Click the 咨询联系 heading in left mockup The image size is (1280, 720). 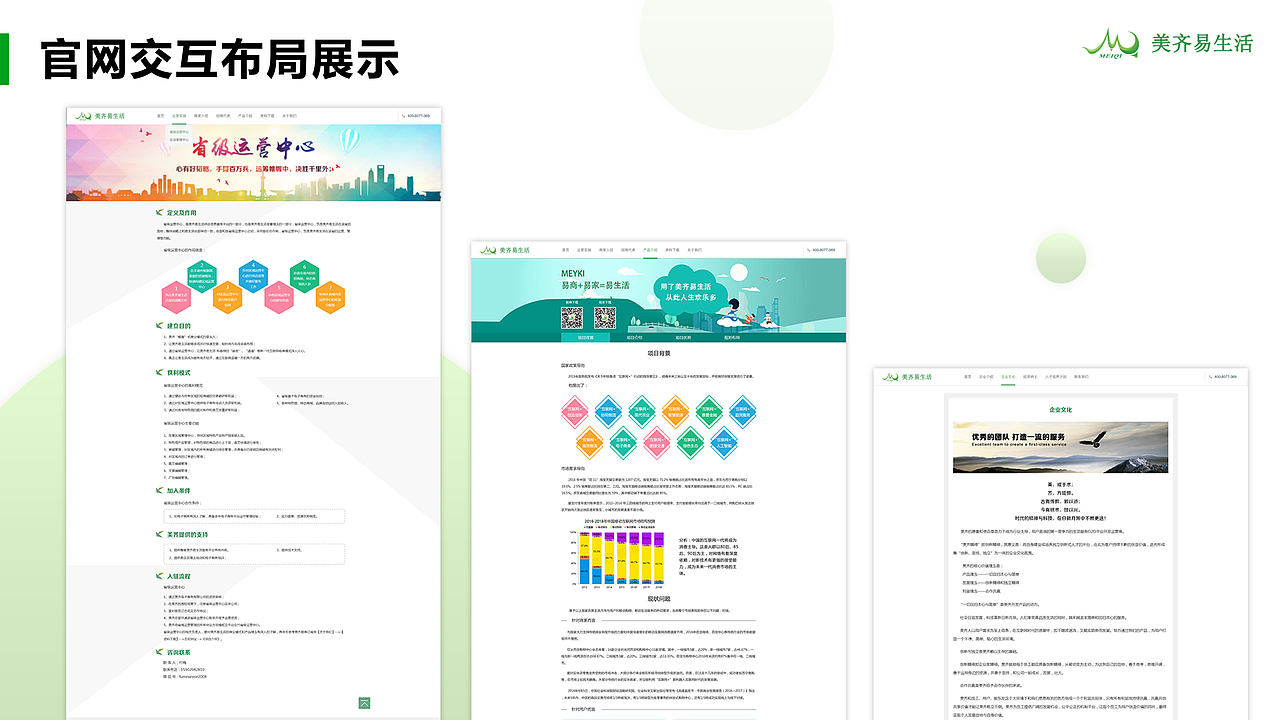pyautogui.click(x=178, y=652)
